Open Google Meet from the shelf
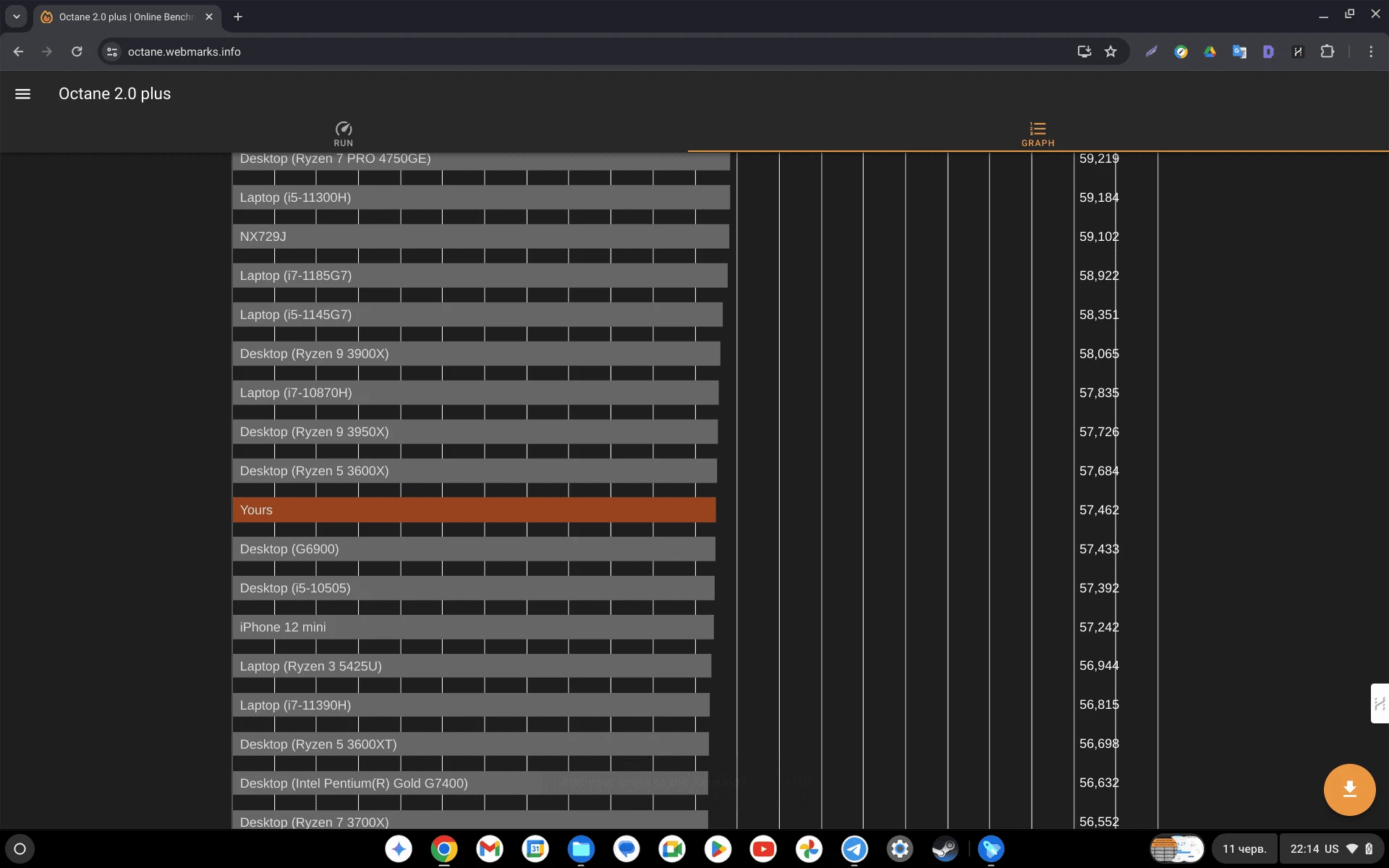Viewport: 1389px width, 868px height. [672, 848]
